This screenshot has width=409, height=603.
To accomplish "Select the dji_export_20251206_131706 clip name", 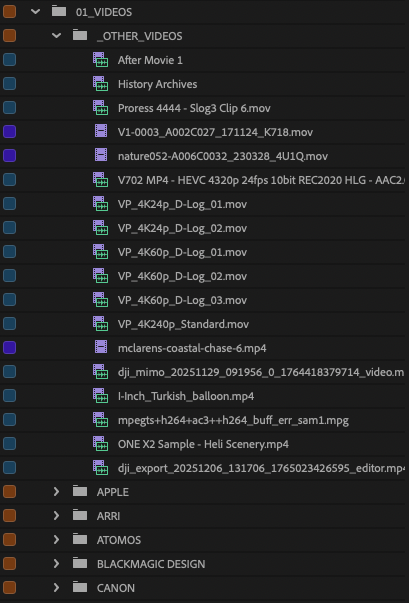I will pyautogui.click(x=261, y=468).
